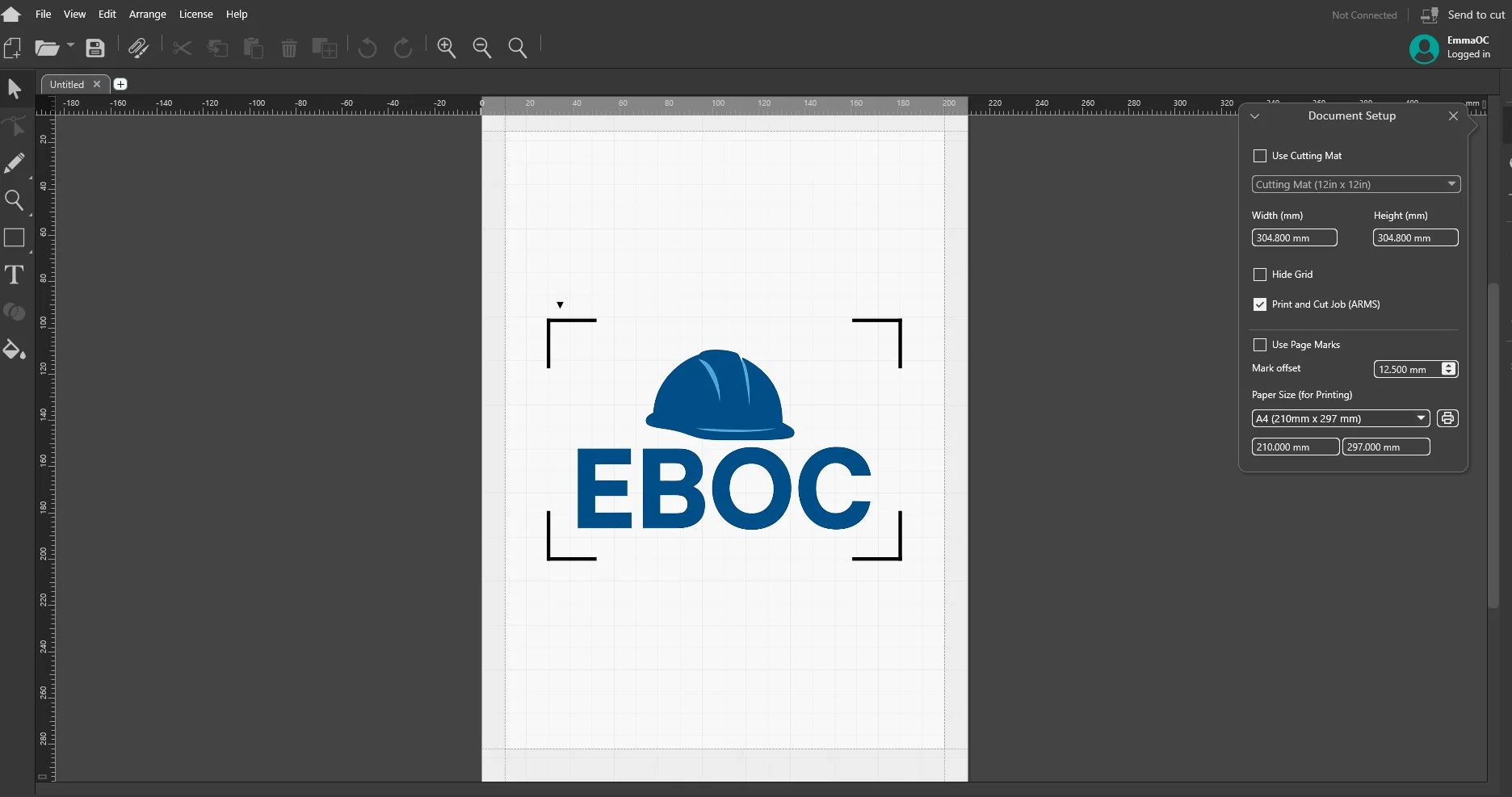Select the Pencil drawing tool

(15, 163)
